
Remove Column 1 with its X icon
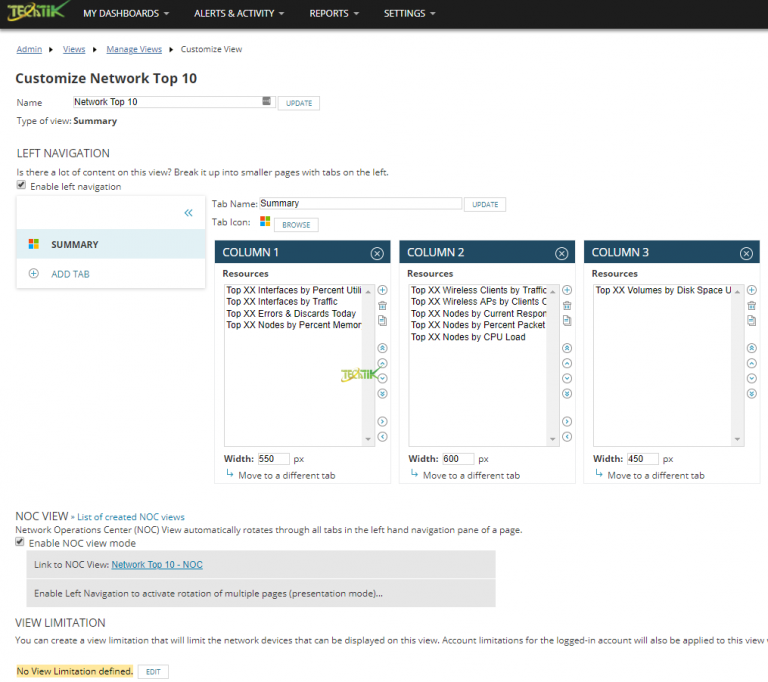pos(377,253)
